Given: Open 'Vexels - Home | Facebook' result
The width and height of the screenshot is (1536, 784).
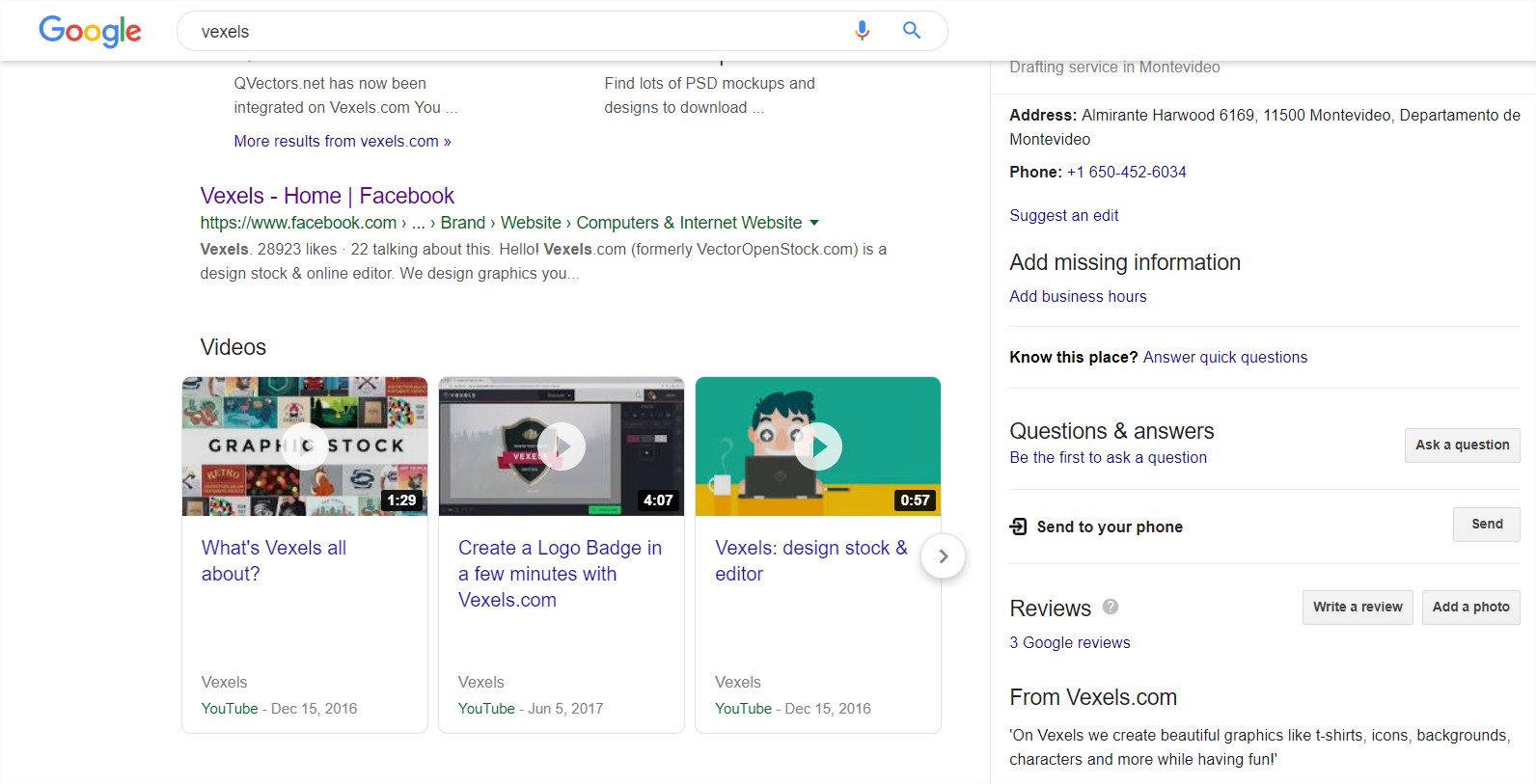Looking at the screenshot, I should (327, 196).
